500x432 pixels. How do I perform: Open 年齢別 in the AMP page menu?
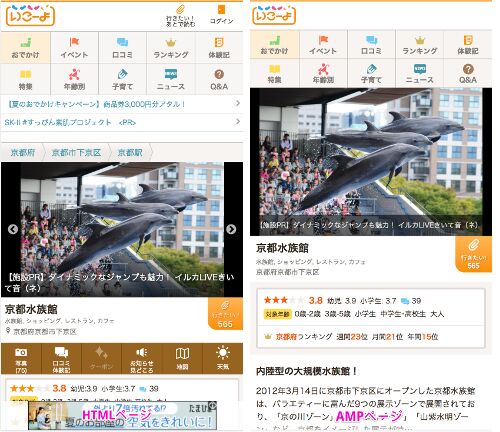point(323,74)
